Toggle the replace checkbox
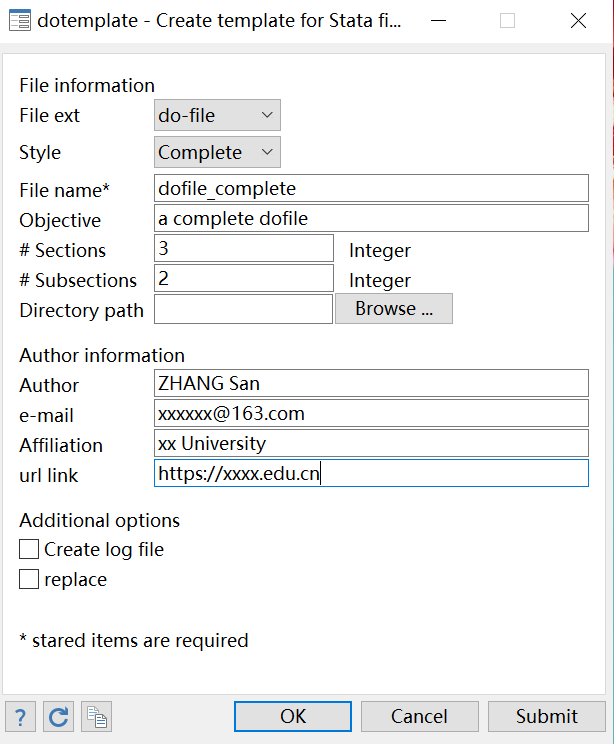This screenshot has width=614, height=744. (29, 579)
